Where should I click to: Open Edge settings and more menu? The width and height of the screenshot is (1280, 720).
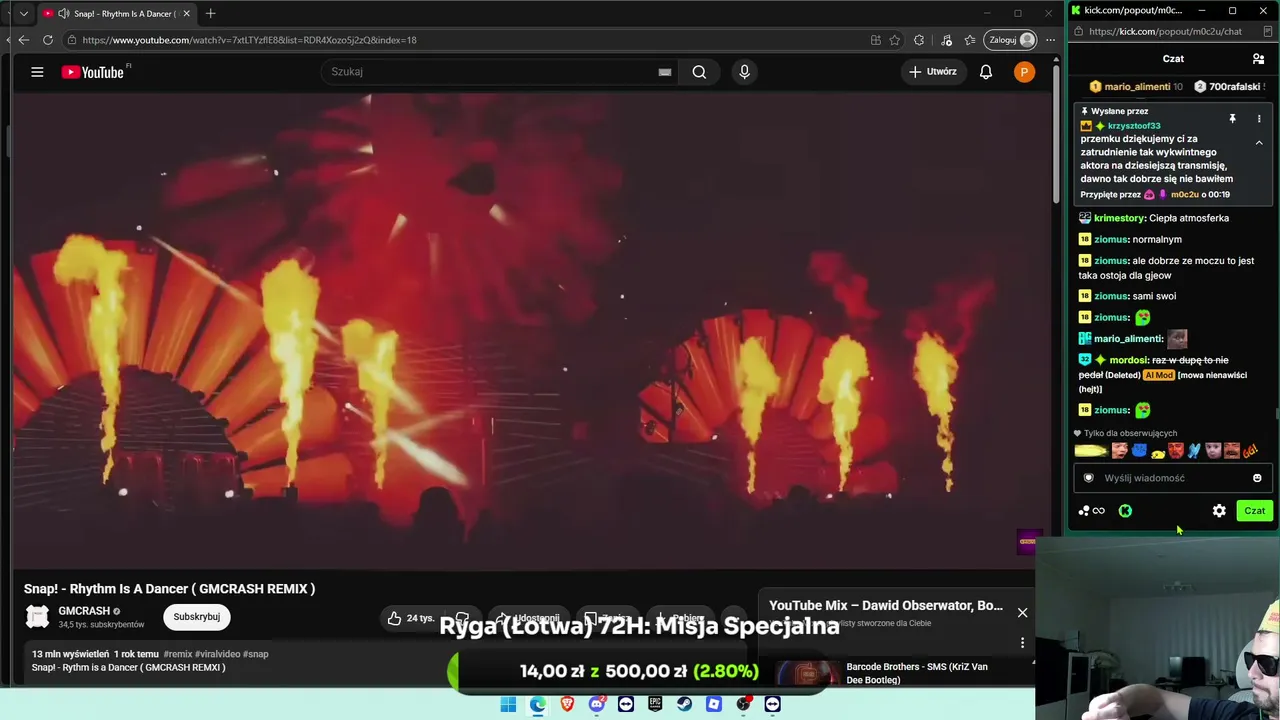coord(1050,40)
